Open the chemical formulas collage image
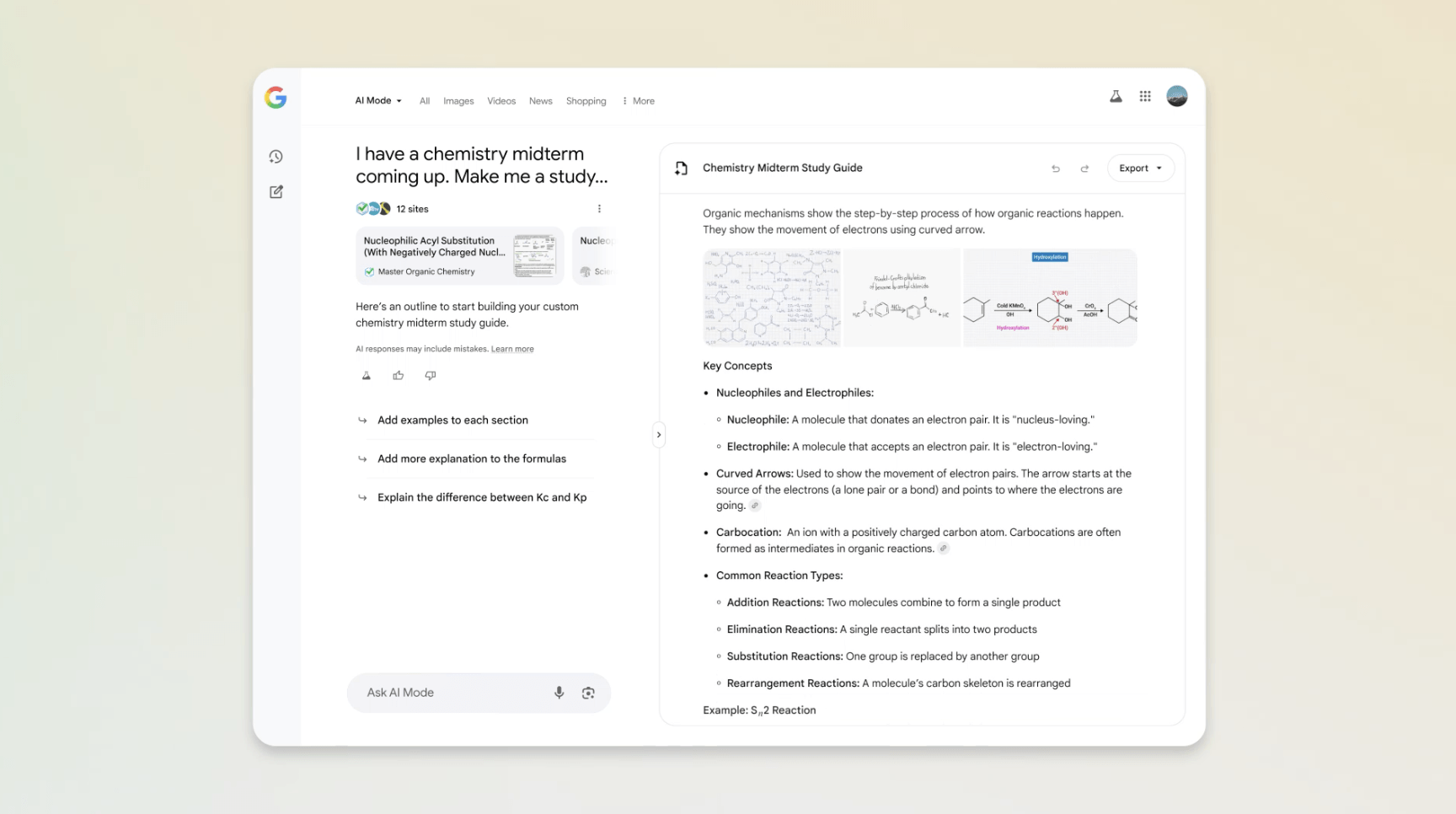Image resolution: width=1456 pixels, height=814 pixels. [772, 297]
